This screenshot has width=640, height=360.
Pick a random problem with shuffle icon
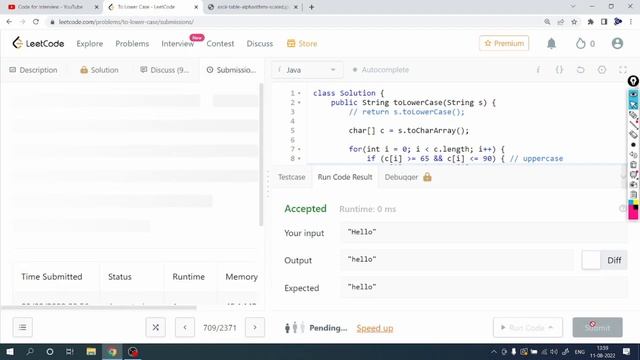[x=156, y=327]
